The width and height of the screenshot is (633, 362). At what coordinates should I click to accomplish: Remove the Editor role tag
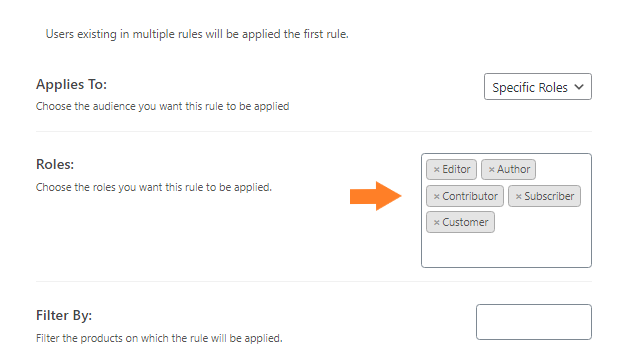pyautogui.click(x=436, y=170)
